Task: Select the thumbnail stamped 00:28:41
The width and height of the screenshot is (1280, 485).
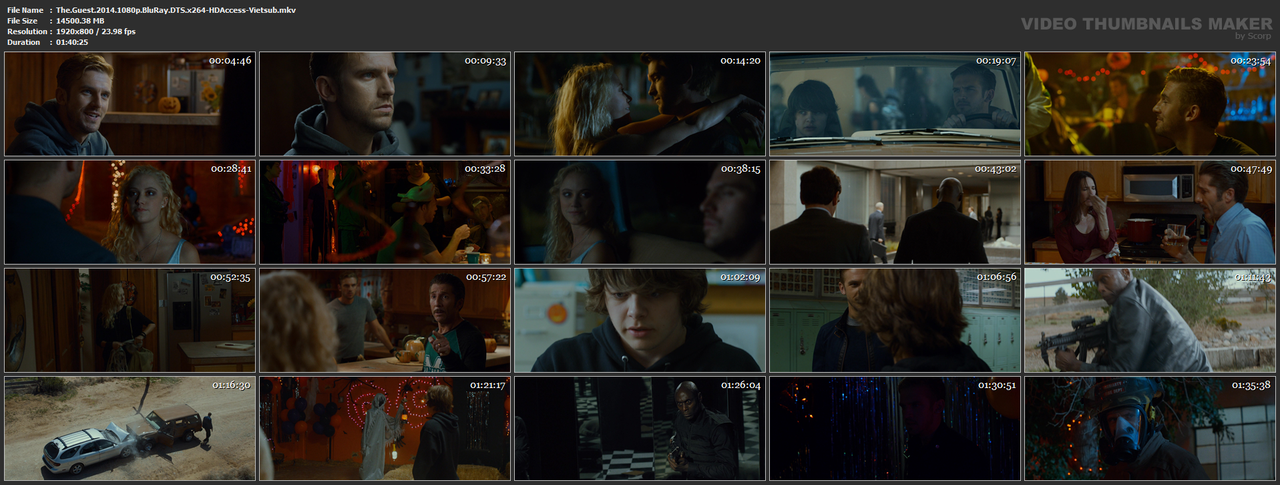Action: (x=130, y=212)
